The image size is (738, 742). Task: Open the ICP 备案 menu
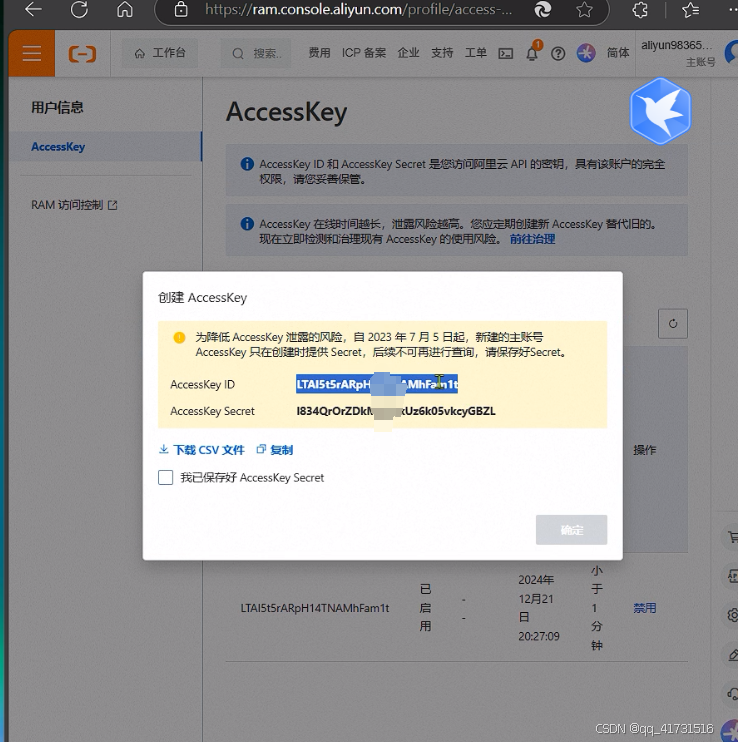[364, 53]
